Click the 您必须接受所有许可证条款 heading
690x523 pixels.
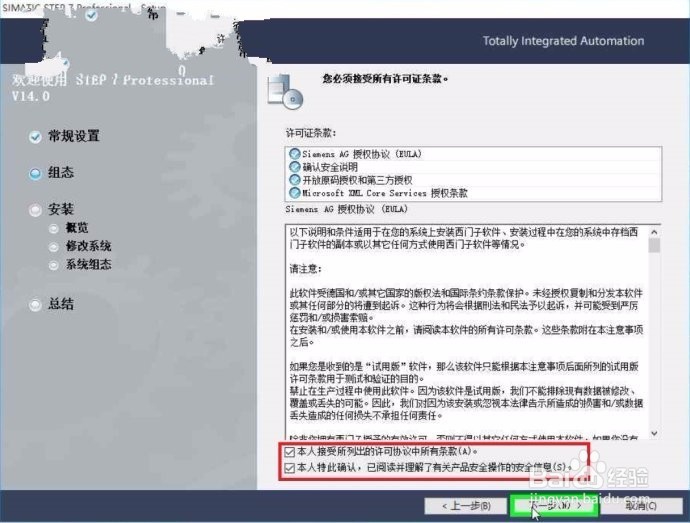point(385,79)
